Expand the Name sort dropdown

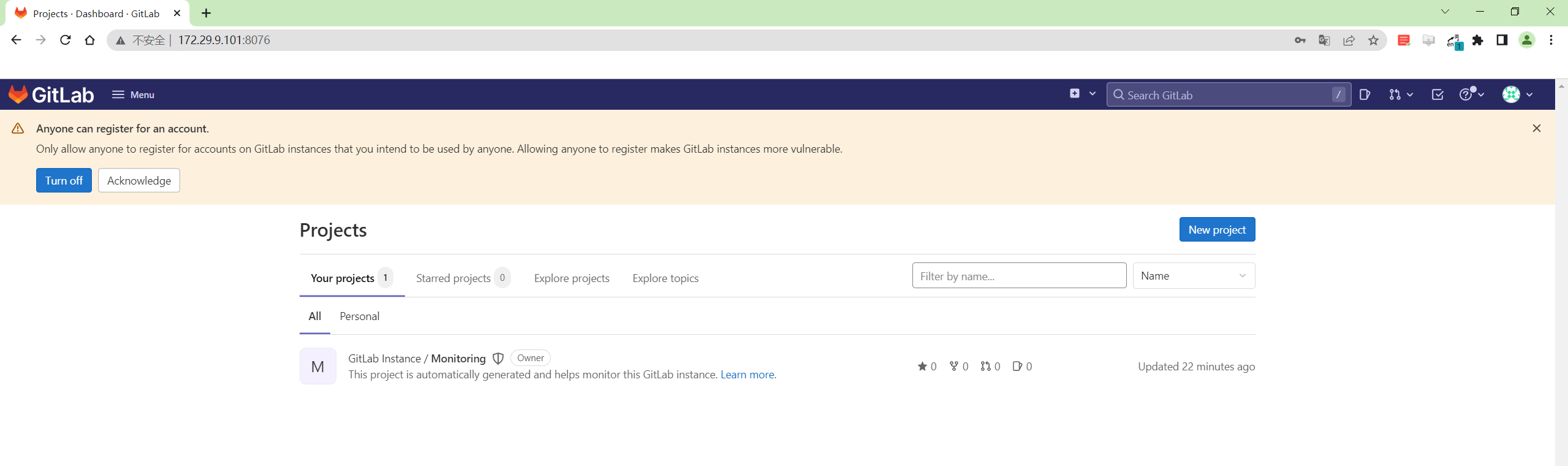pyautogui.click(x=1194, y=276)
